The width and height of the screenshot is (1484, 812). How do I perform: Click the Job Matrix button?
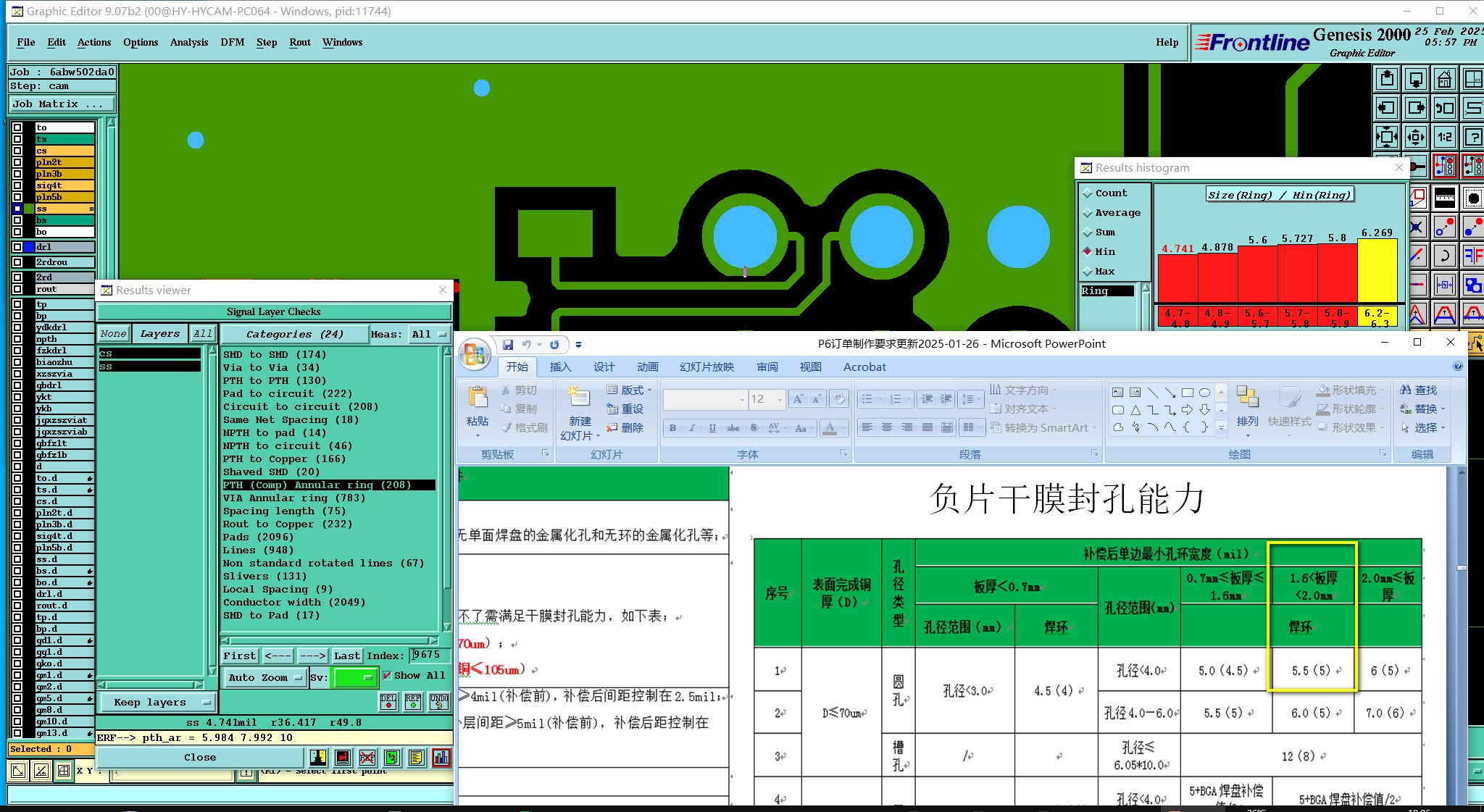coord(61,104)
